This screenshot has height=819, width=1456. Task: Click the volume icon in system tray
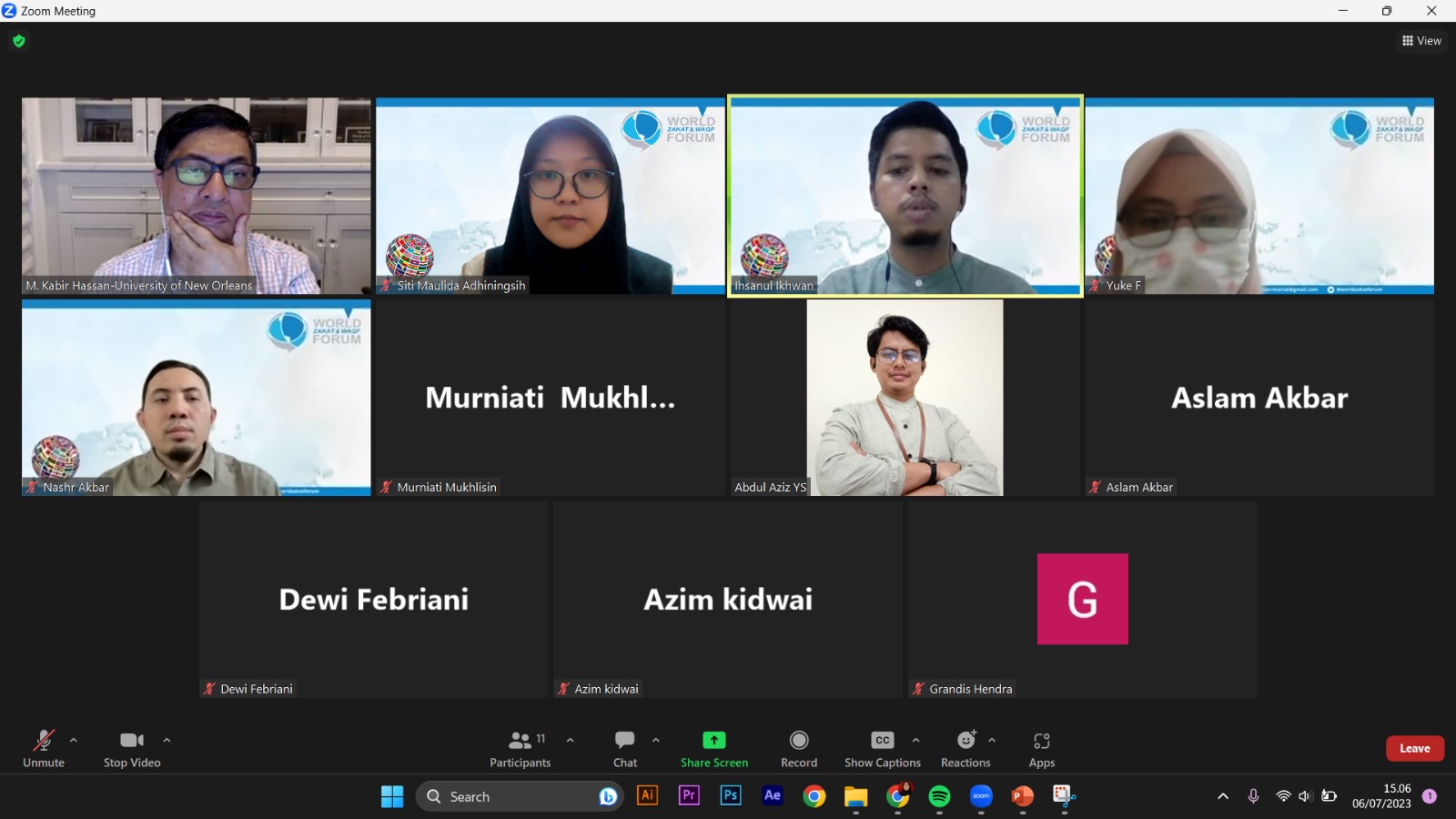pyautogui.click(x=1305, y=797)
